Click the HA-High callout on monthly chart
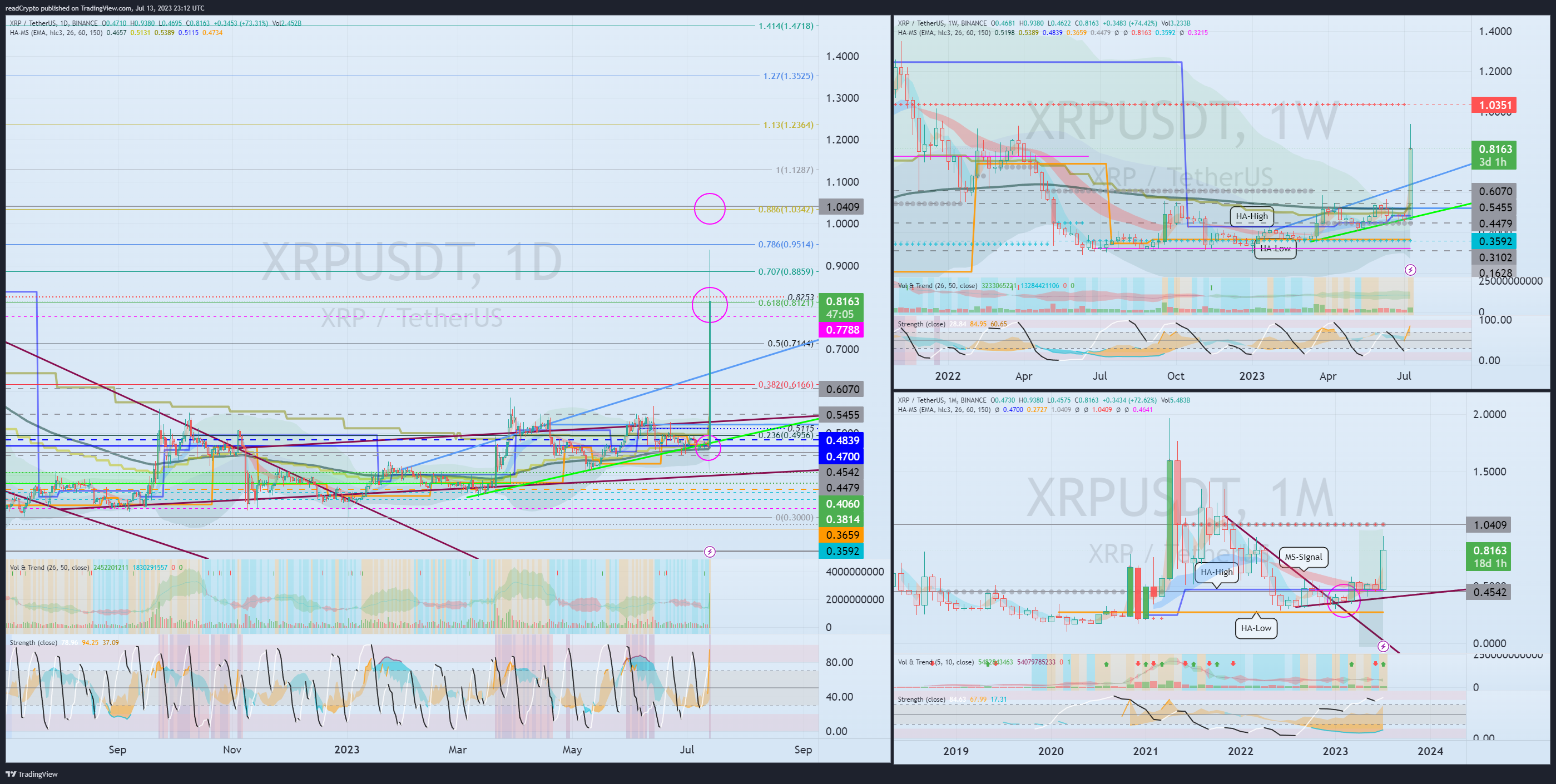 pyautogui.click(x=1217, y=572)
